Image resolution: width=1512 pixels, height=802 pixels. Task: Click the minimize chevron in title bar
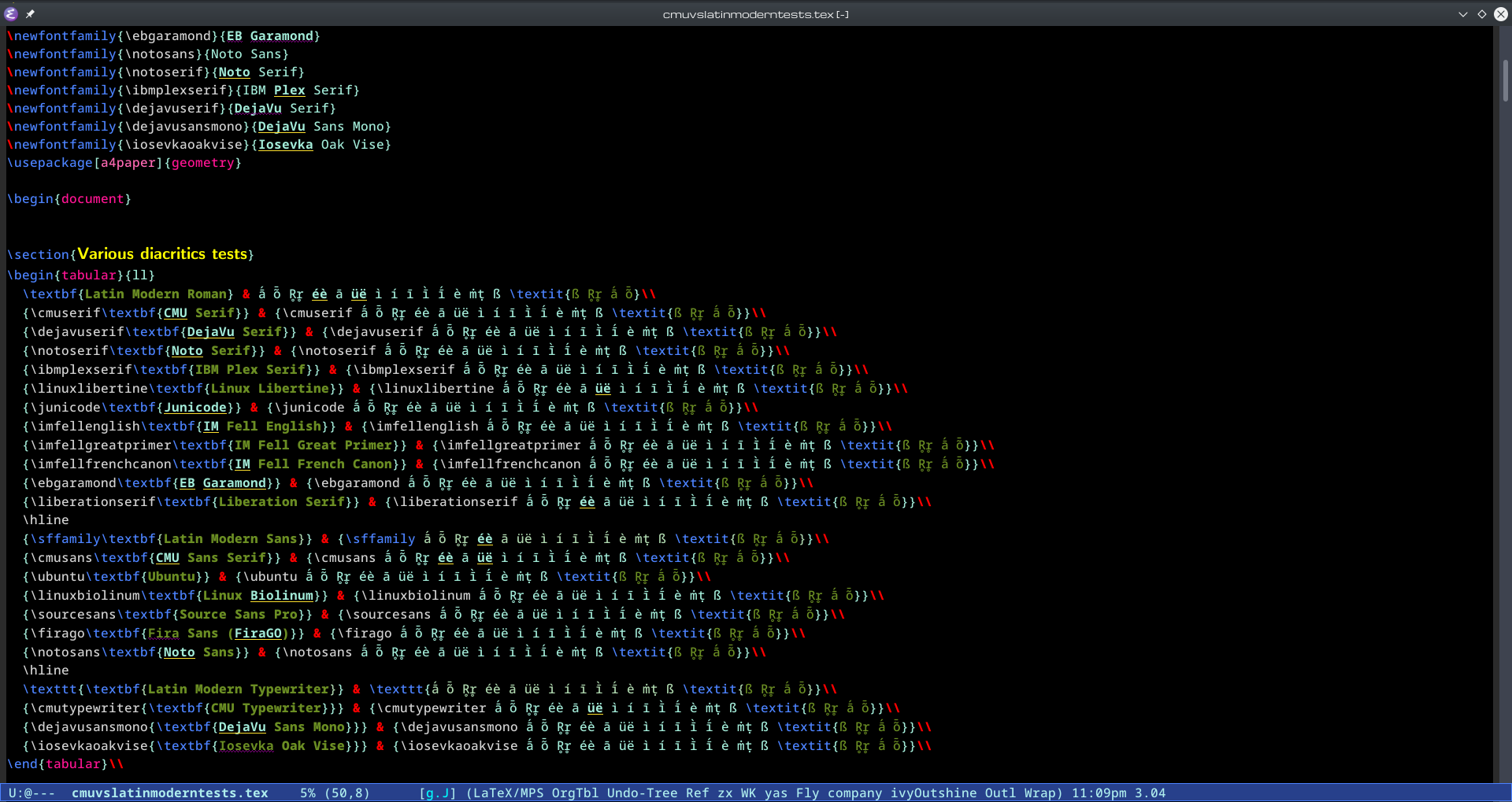point(1463,13)
